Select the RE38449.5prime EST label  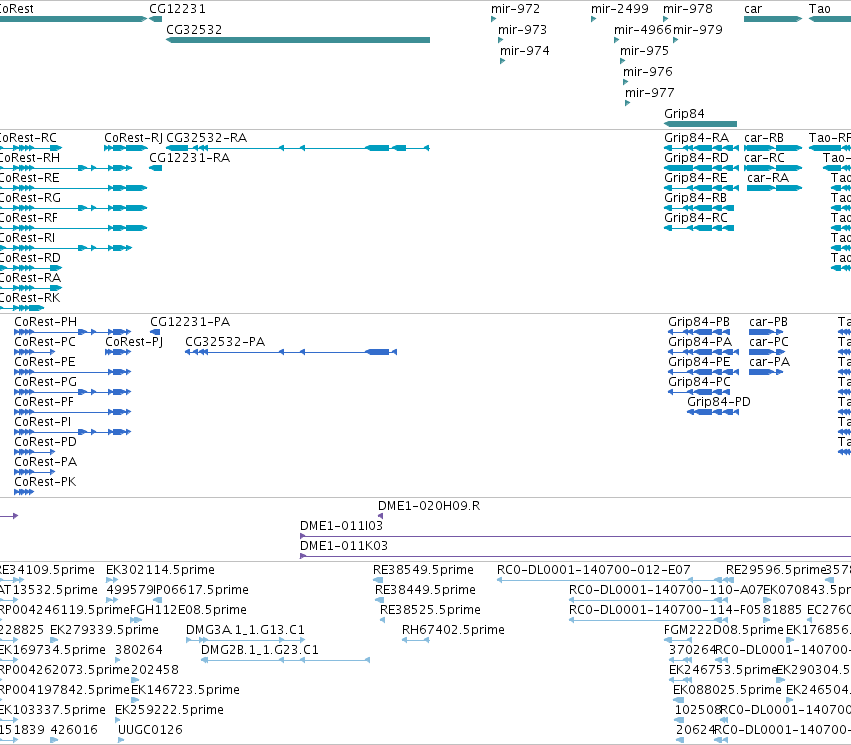pos(426,590)
